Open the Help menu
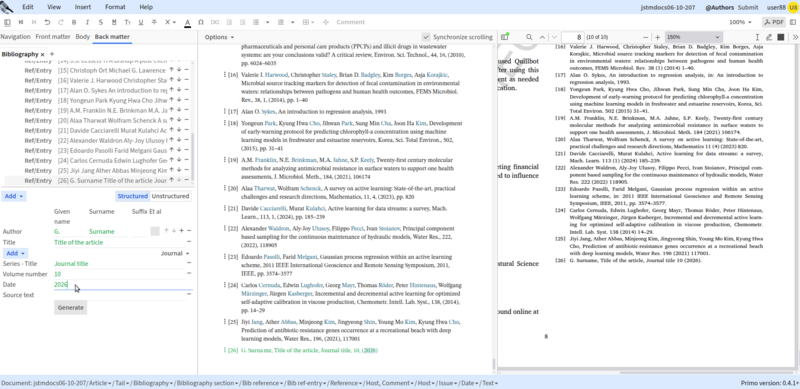Viewport: 800px width, 389px height. (x=146, y=7)
